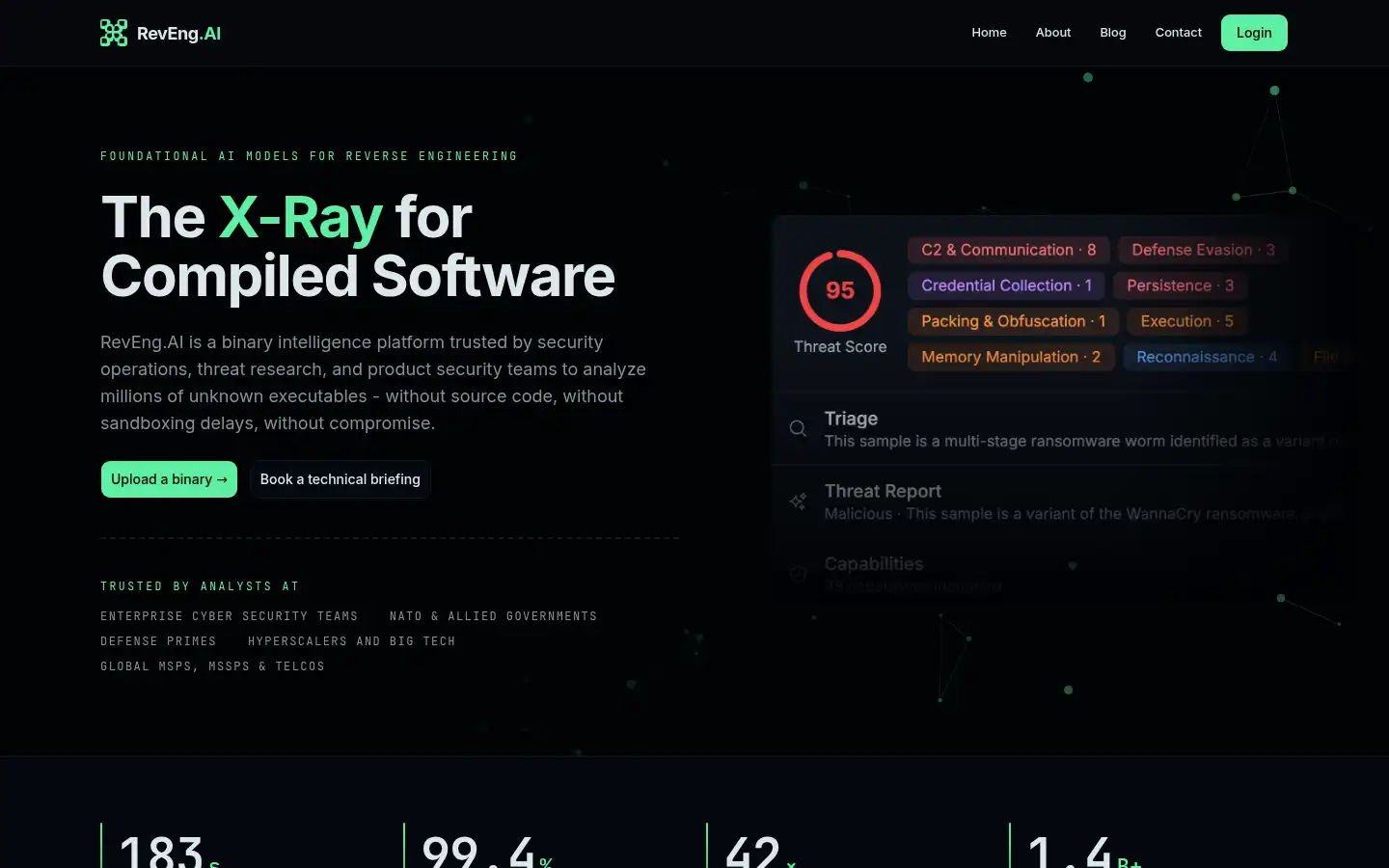Click the Login button

pyautogui.click(x=1254, y=33)
